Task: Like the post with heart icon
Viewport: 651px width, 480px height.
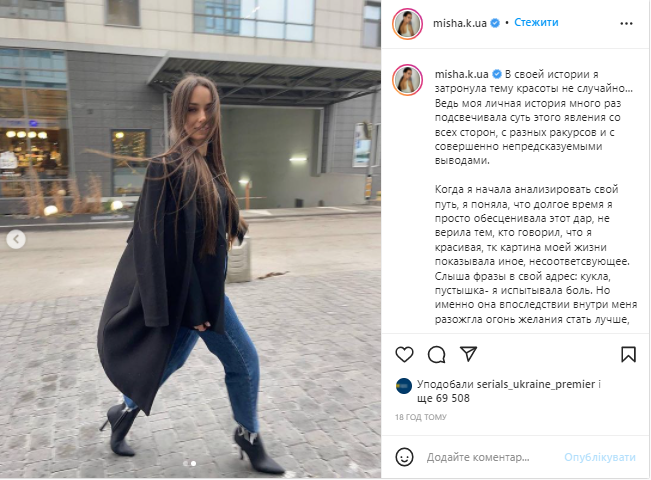Action: click(x=404, y=355)
